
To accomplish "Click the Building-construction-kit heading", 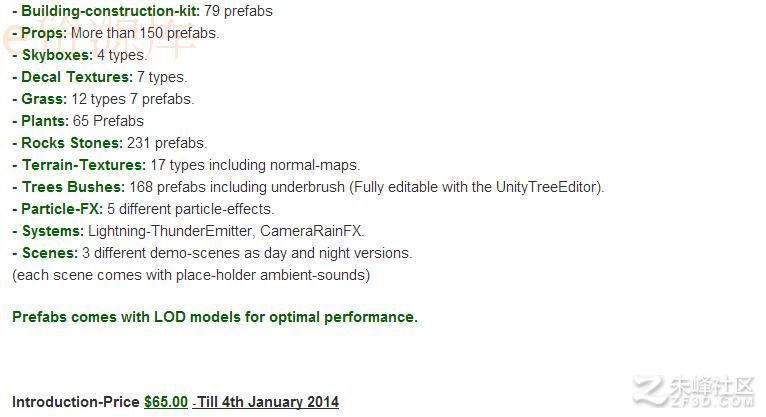I will point(110,11).
